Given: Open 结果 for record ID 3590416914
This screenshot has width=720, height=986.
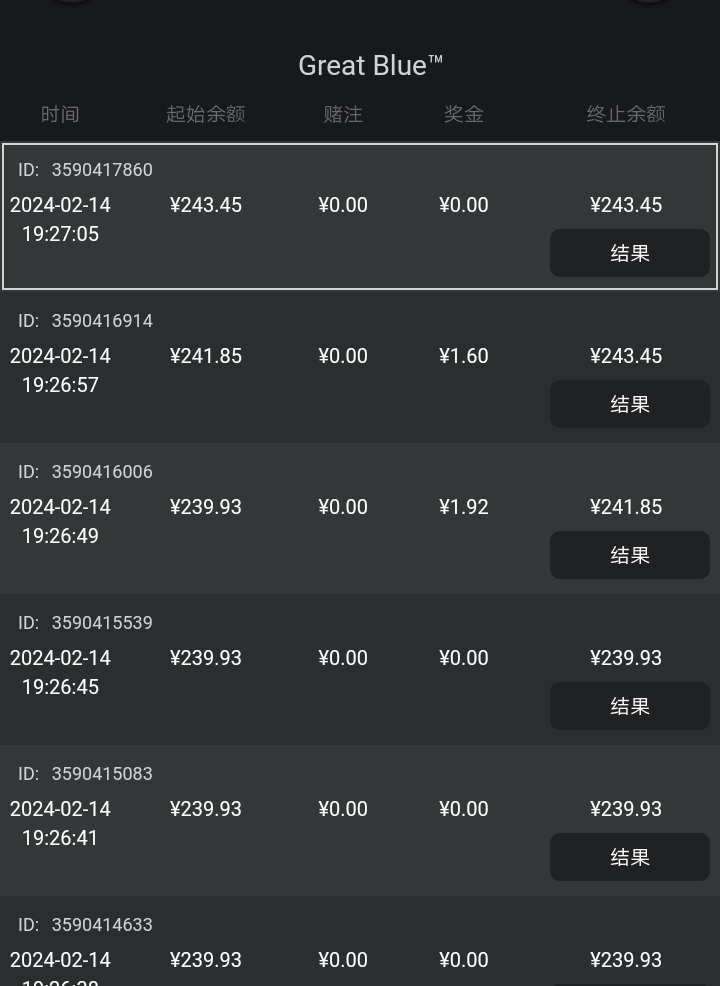Looking at the screenshot, I should tap(629, 404).
